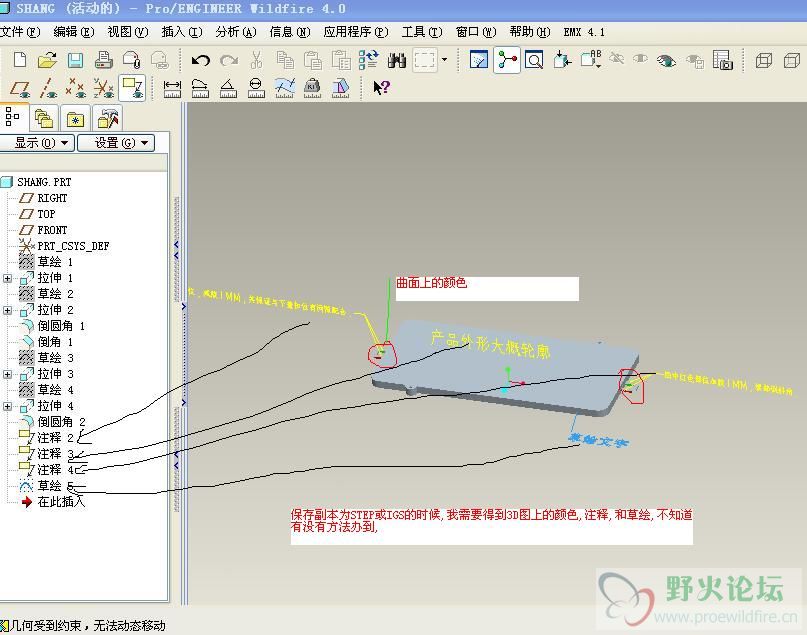Toggle annotation element display
The width and height of the screenshot is (807, 635).
tap(132, 88)
